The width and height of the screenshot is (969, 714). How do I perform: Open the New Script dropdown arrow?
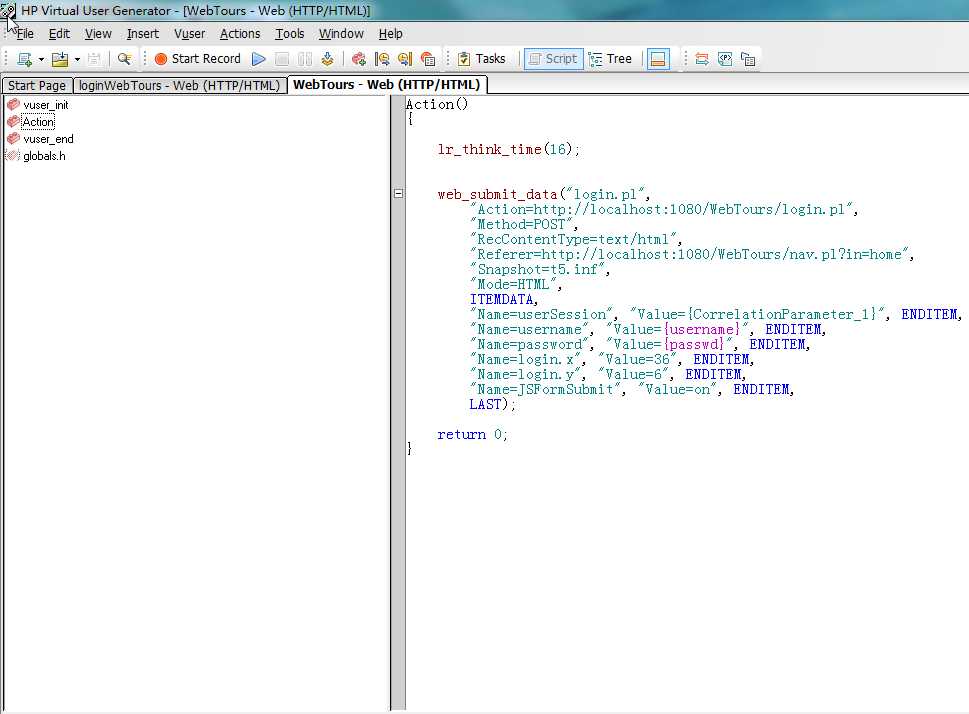41,59
